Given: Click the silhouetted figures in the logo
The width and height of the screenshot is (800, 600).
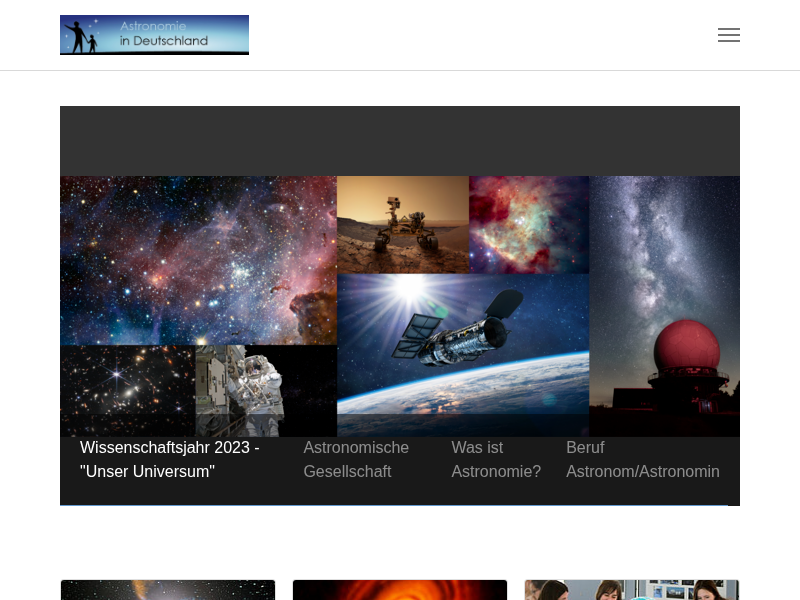Looking at the screenshot, I should tap(82, 38).
